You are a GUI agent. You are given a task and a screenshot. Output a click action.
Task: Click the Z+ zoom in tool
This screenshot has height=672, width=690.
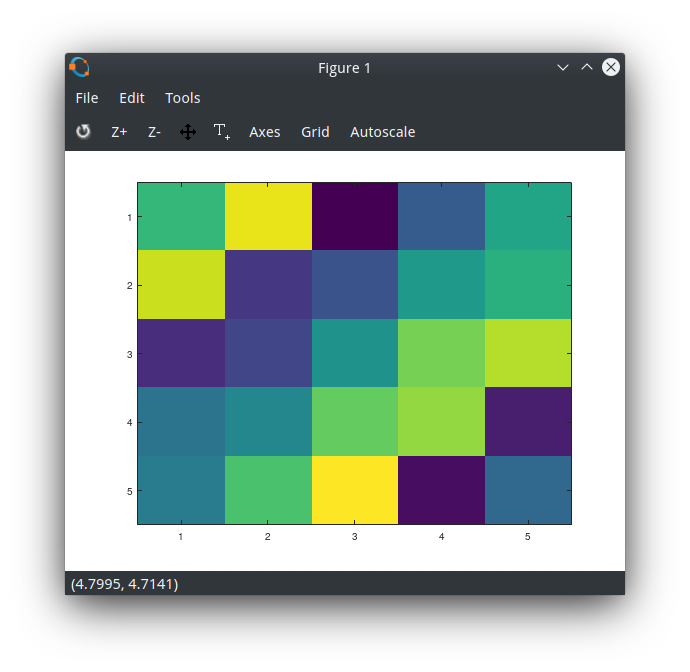[x=119, y=132]
